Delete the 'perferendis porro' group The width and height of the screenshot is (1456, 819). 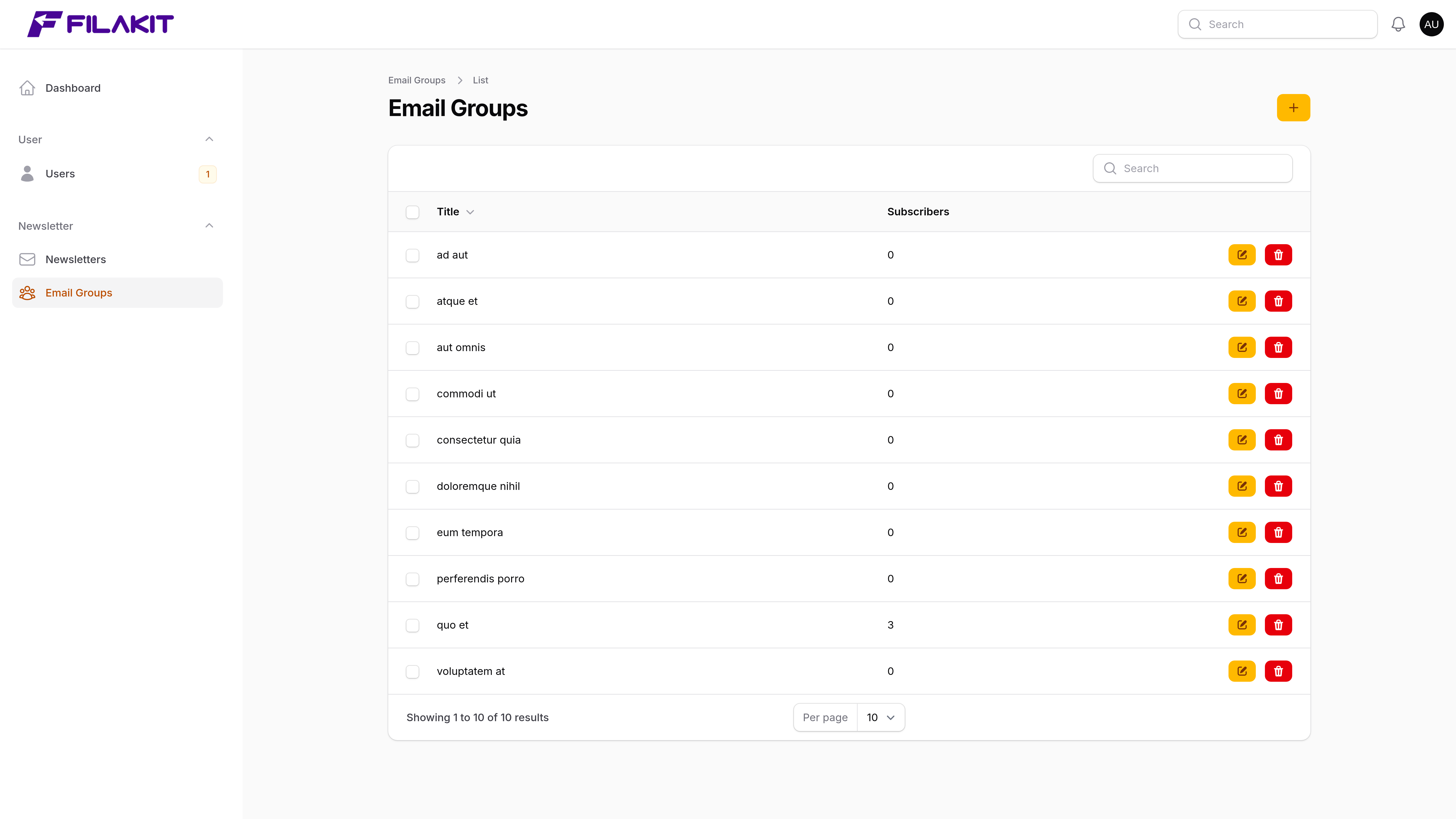click(x=1278, y=579)
